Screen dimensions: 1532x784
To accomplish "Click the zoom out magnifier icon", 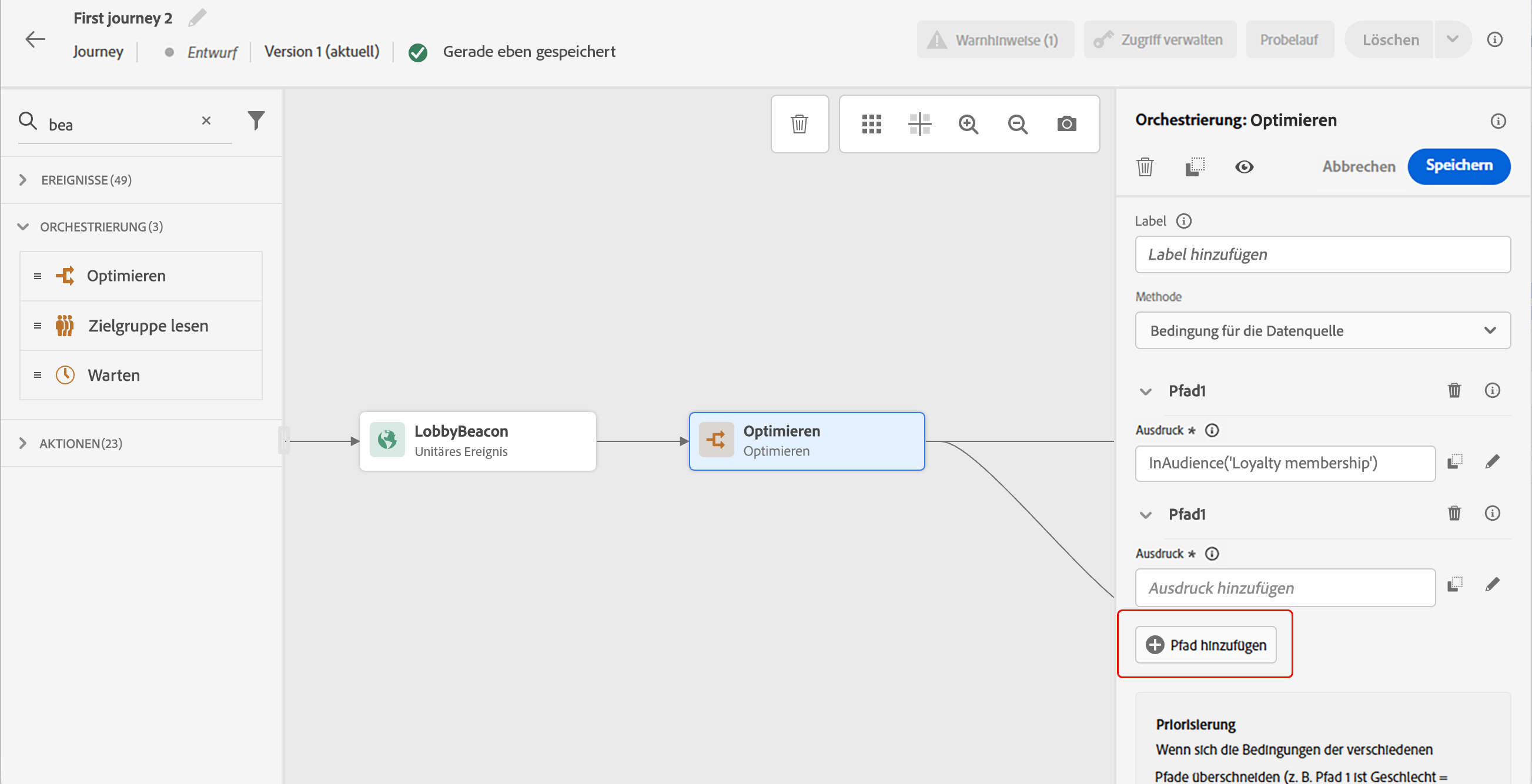I will pos(1018,124).
